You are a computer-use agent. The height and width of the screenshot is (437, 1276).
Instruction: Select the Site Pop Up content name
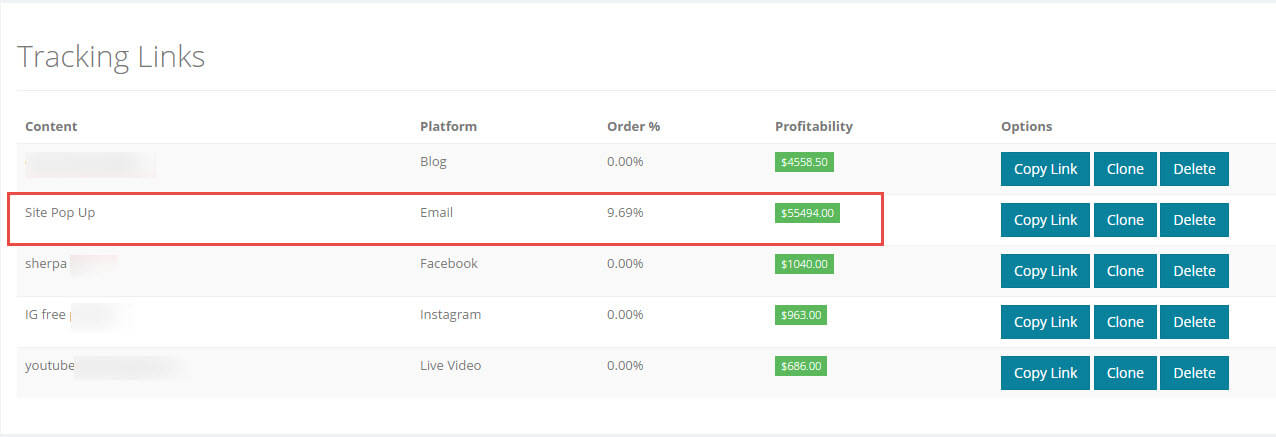60,212
